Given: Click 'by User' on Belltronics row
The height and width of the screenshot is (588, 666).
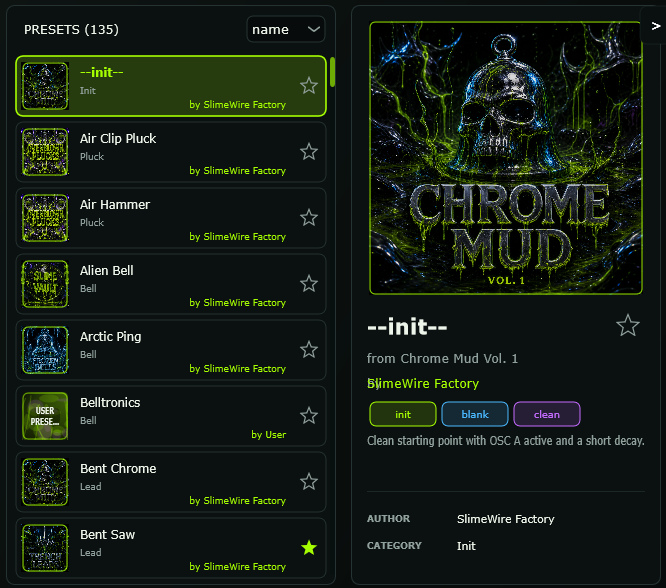Looking at the screenshot, I should click(268, 435).
